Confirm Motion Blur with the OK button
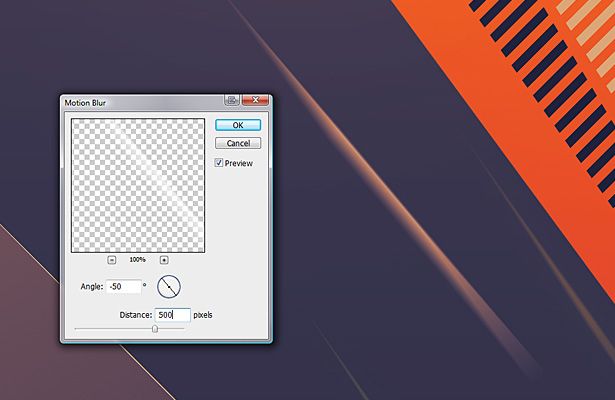 click(238, 125)
